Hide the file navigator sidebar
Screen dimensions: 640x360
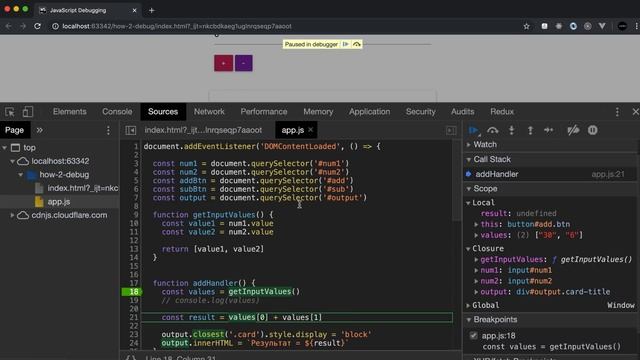coord(131,130)
